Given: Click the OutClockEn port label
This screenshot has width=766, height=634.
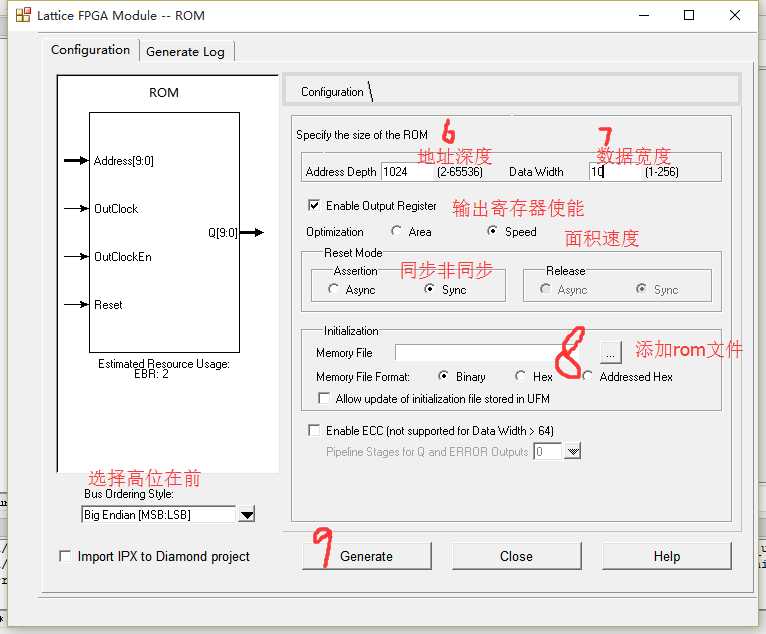Looking at the screenshot, I should 123,256.
